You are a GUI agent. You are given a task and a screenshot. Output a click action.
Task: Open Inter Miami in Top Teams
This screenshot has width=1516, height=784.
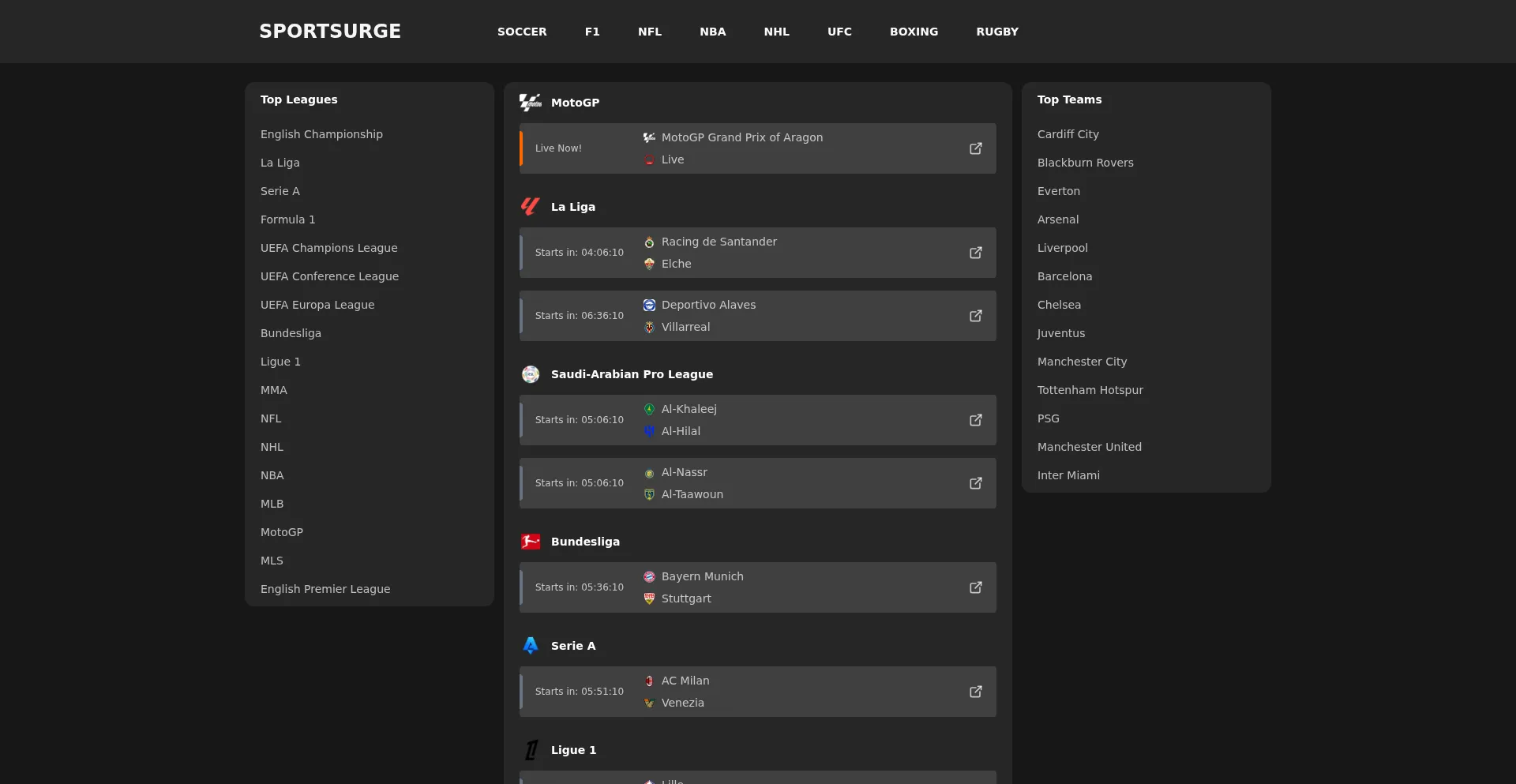coord(1068,475)
